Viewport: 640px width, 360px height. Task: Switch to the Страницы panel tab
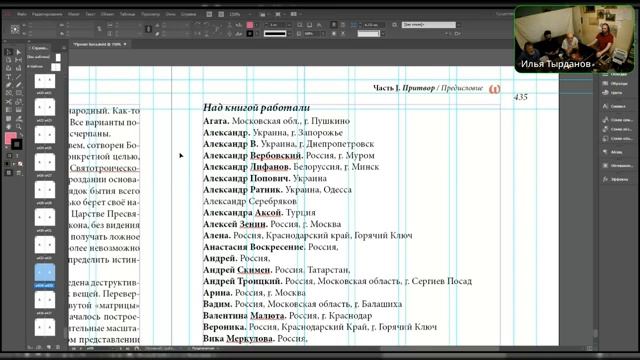[x=40, y=48]
